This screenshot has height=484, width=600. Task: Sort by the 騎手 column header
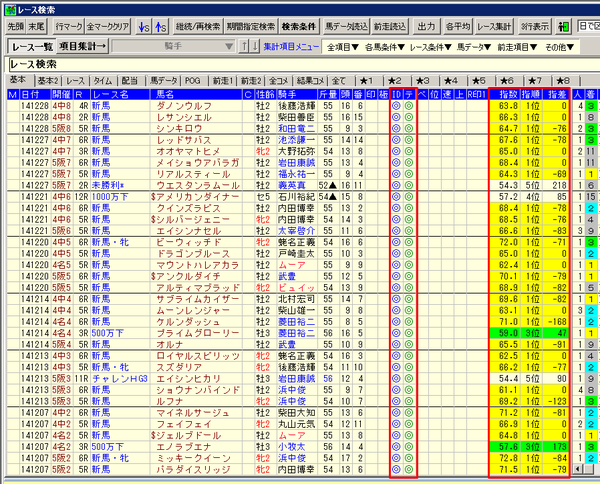click(297, 95)
